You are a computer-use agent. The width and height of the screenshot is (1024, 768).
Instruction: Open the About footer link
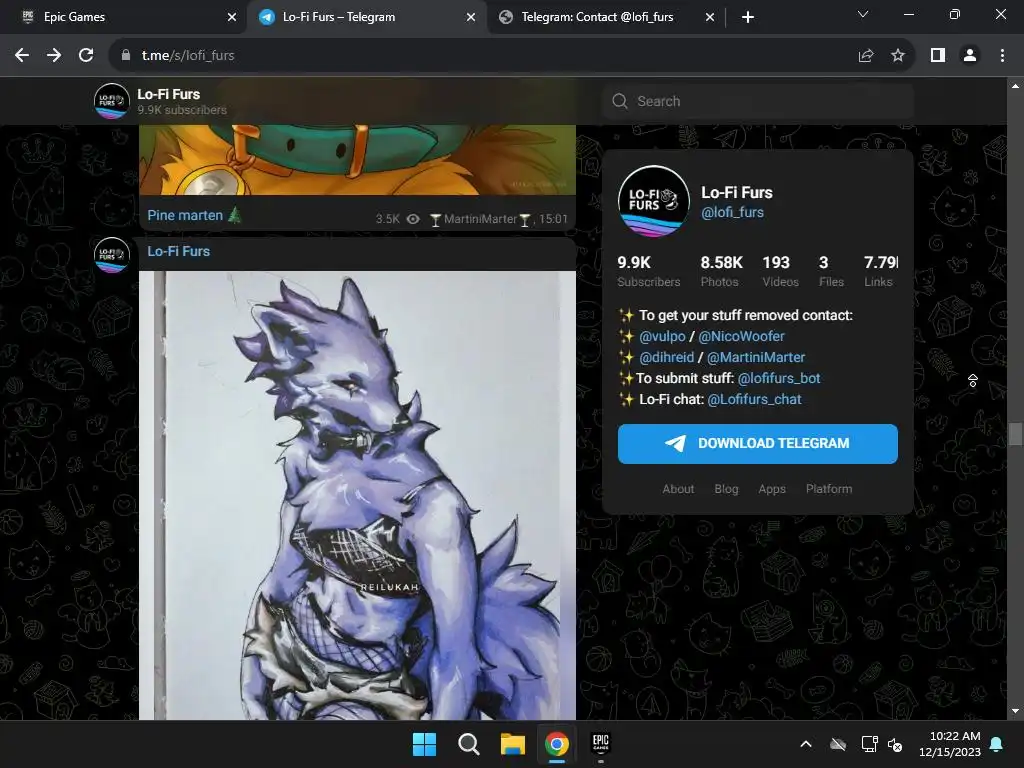pos(678,488)
